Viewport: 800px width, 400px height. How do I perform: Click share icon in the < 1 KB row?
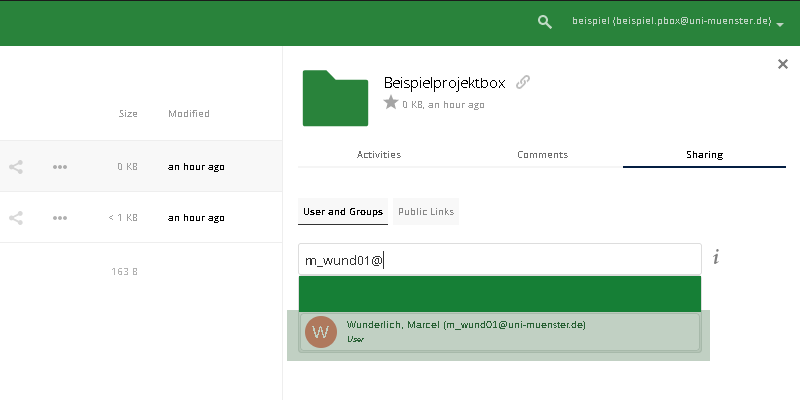point(16,217)
